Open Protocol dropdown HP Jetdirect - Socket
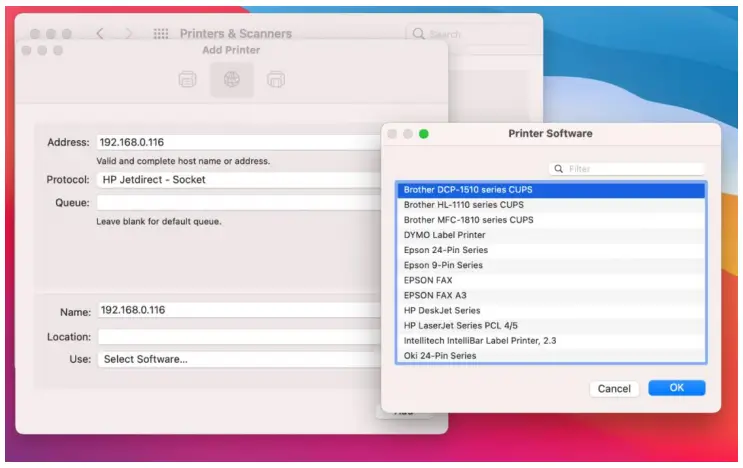743x468 pixels. (x=239, y=180)
